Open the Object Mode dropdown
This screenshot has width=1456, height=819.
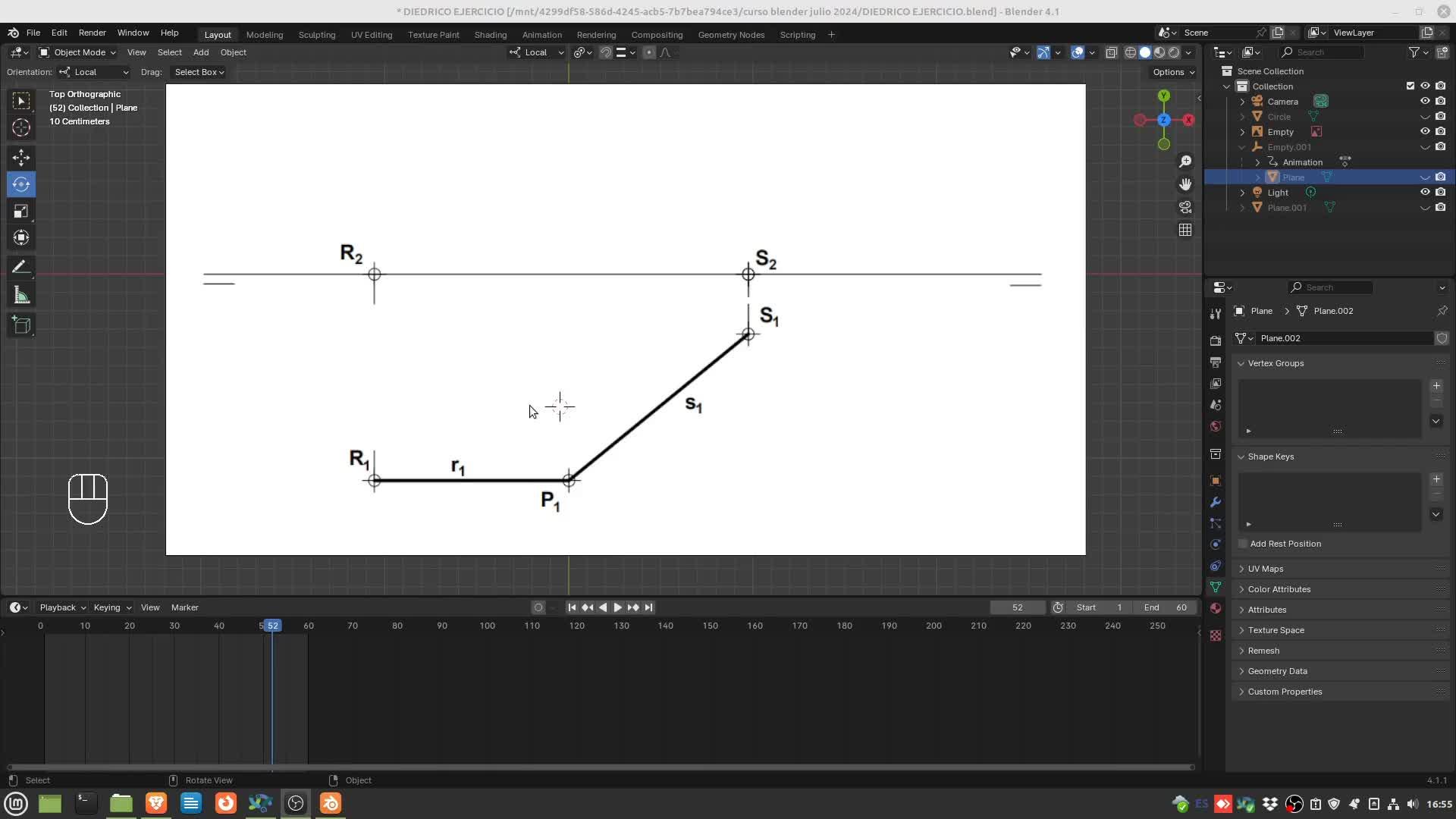(77, 52)
